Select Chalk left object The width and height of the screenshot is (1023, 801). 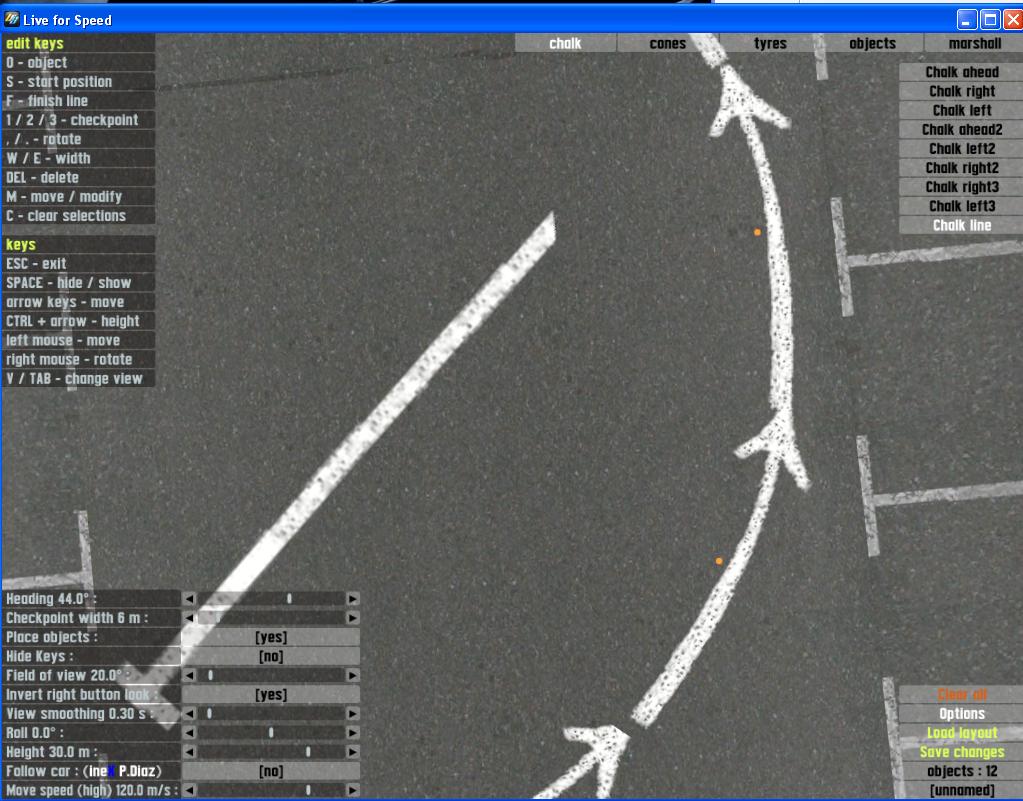coord(962,110)
